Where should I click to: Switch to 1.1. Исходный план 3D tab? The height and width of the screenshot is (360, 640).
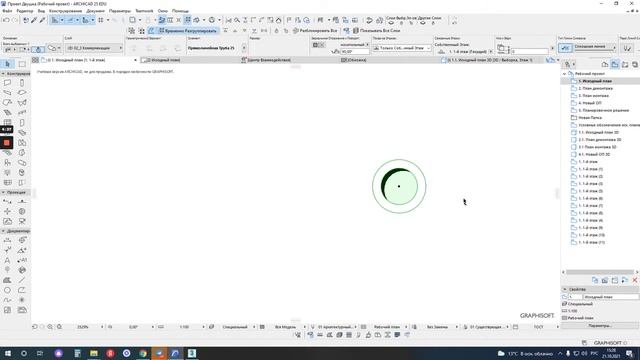click(x=490, y=60)
